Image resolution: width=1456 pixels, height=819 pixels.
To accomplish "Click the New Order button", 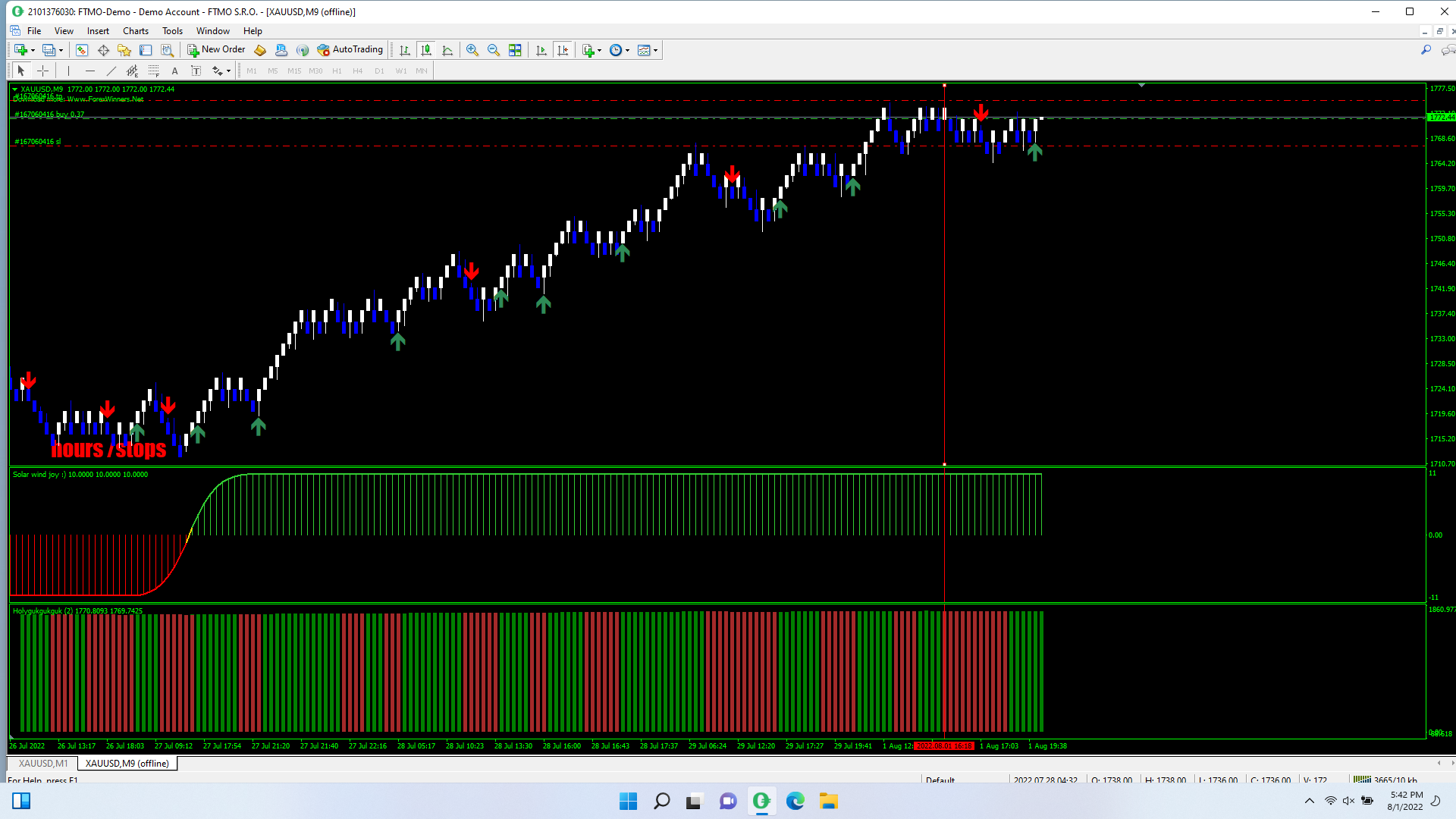I will tap(216, 50).
